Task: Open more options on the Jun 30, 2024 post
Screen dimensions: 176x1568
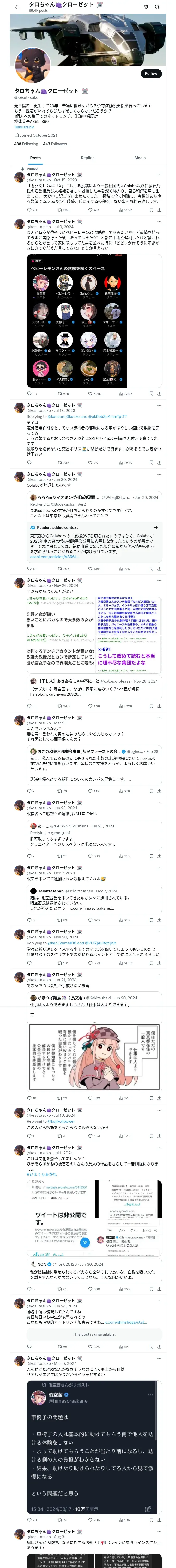Action: tap(159, 474)
